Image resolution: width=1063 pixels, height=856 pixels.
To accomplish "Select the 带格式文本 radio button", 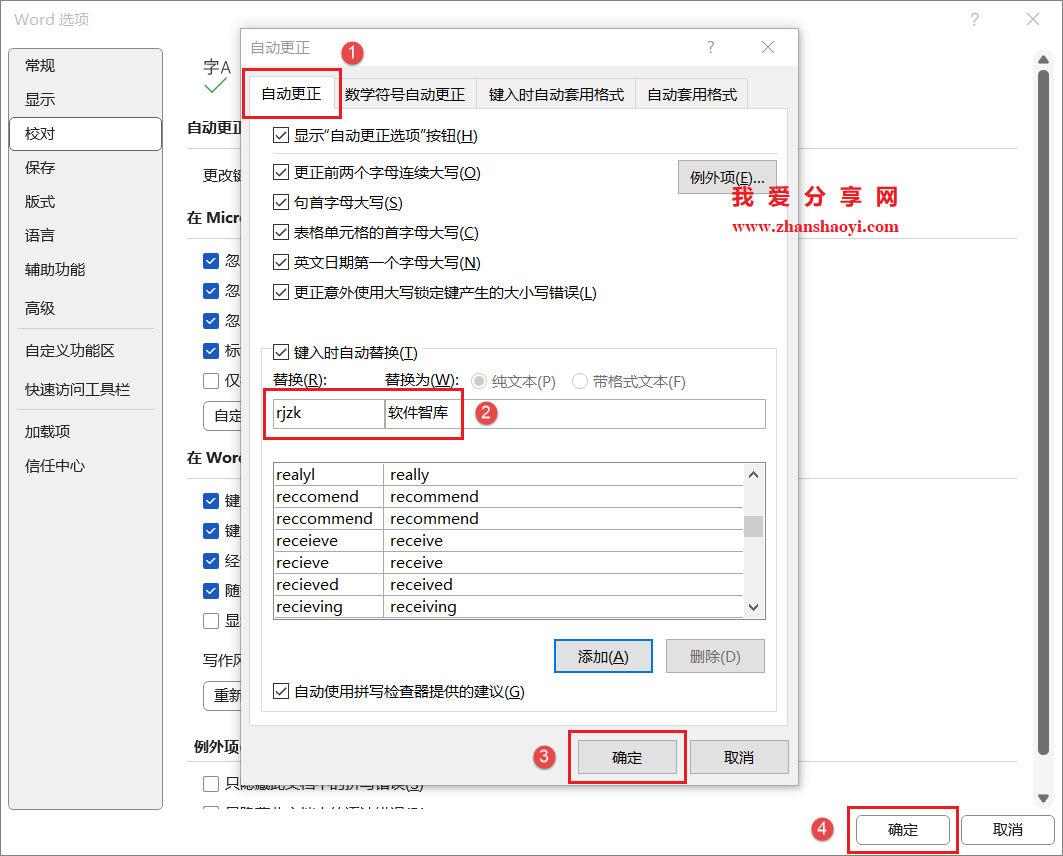I will pos(580,382).
